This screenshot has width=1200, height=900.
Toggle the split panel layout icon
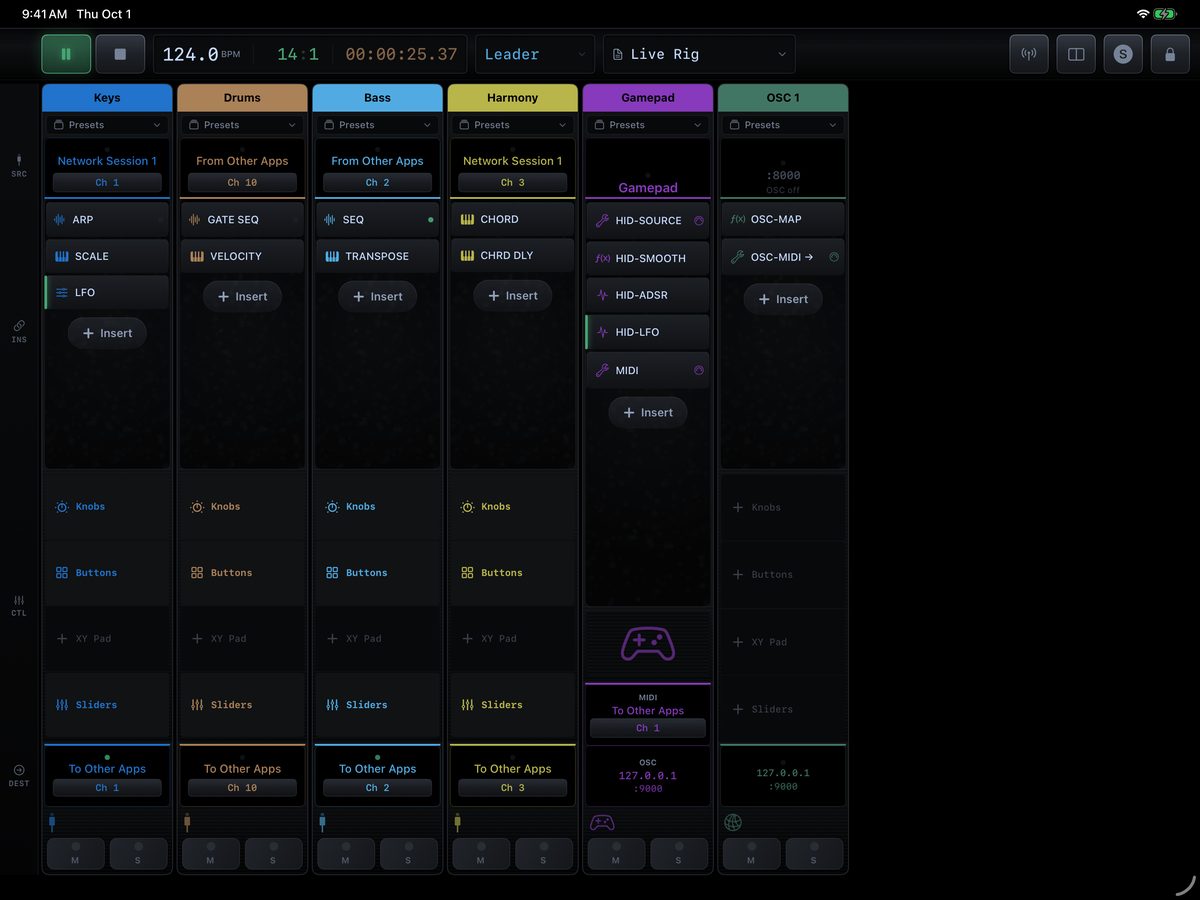pos(1076,54)
